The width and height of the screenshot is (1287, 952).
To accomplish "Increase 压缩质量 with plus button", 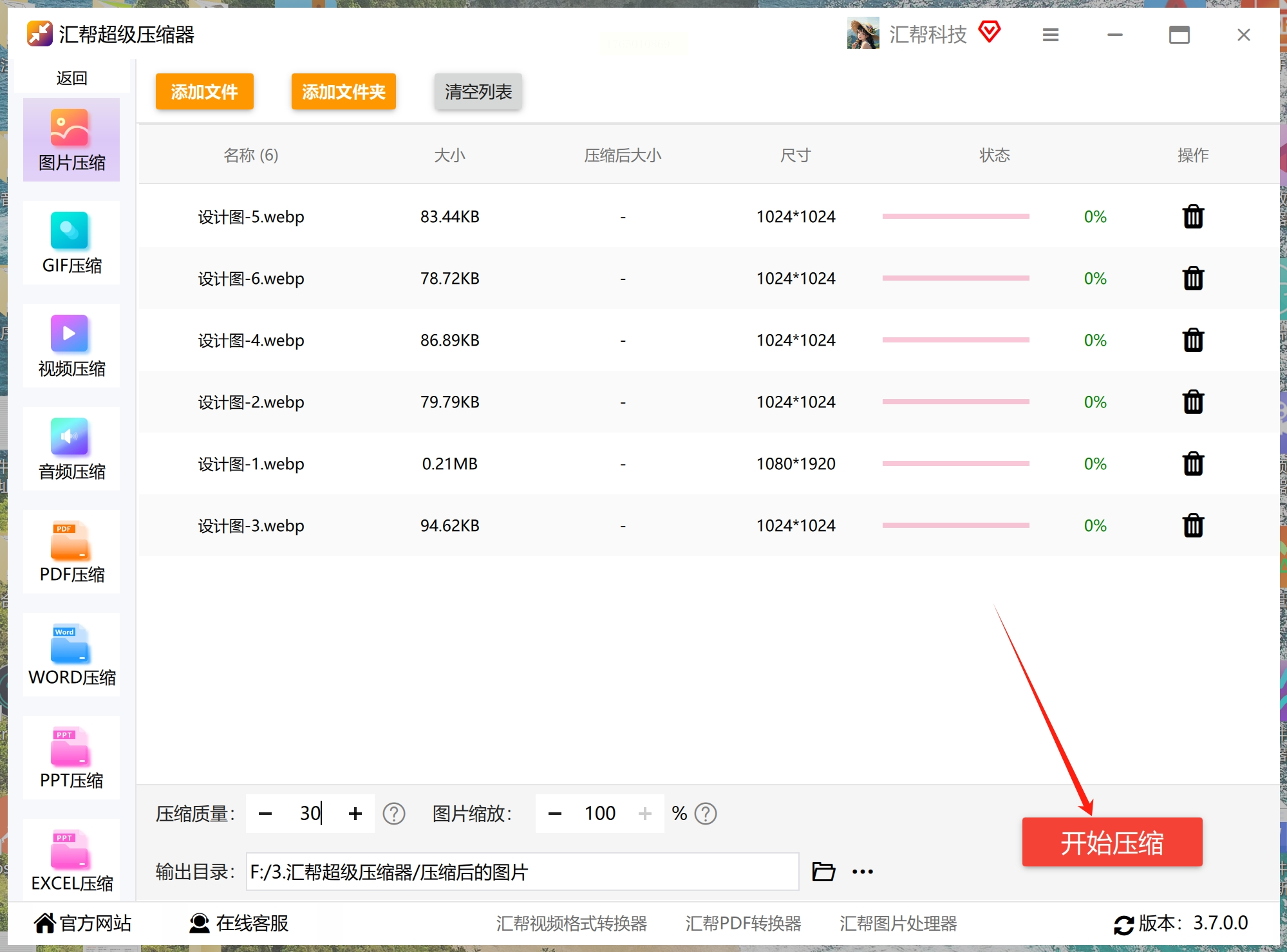I will pyautogui.click(x=355, y=814).
